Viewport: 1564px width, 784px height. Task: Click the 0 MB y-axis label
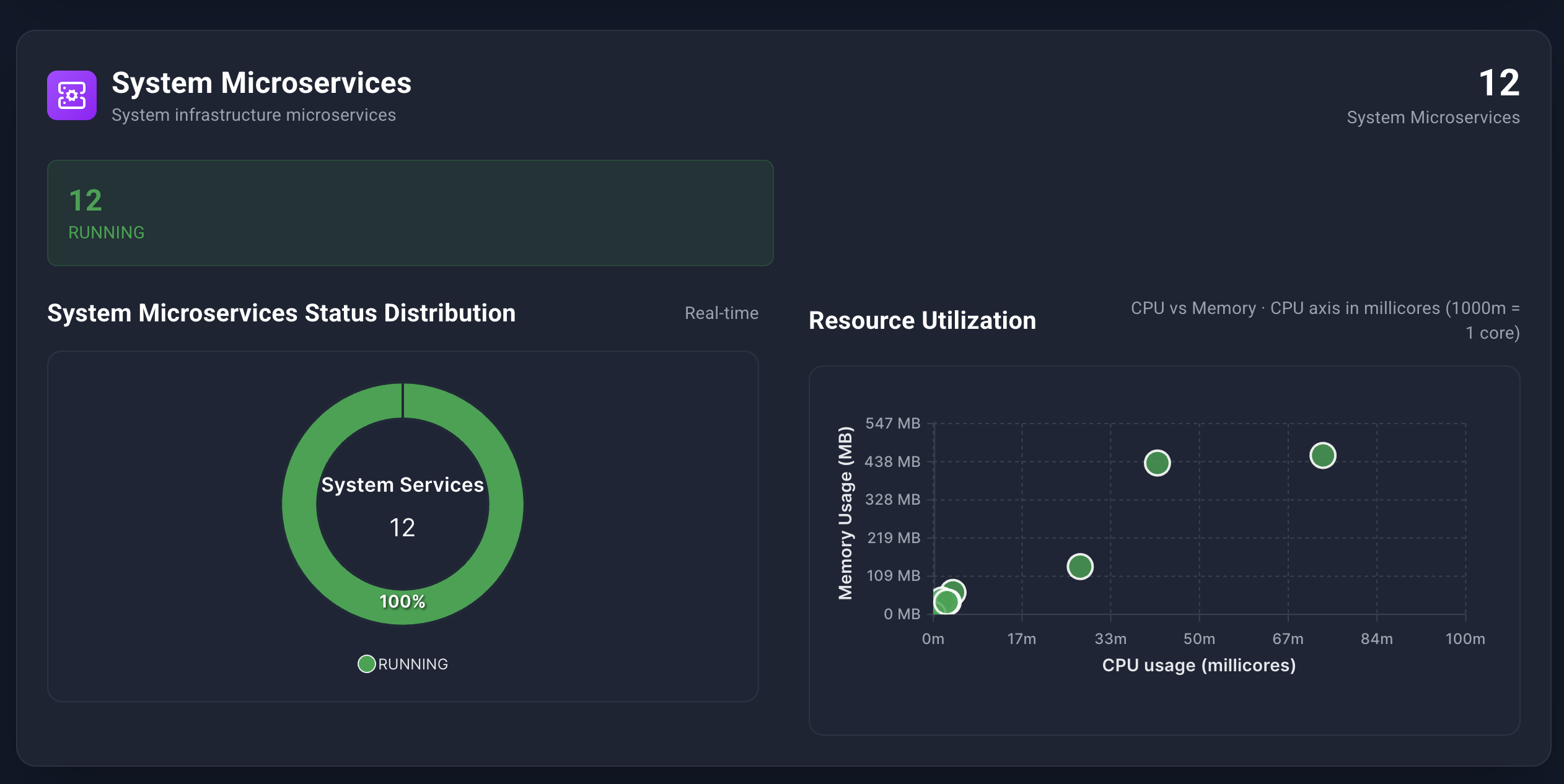[902, 614]
